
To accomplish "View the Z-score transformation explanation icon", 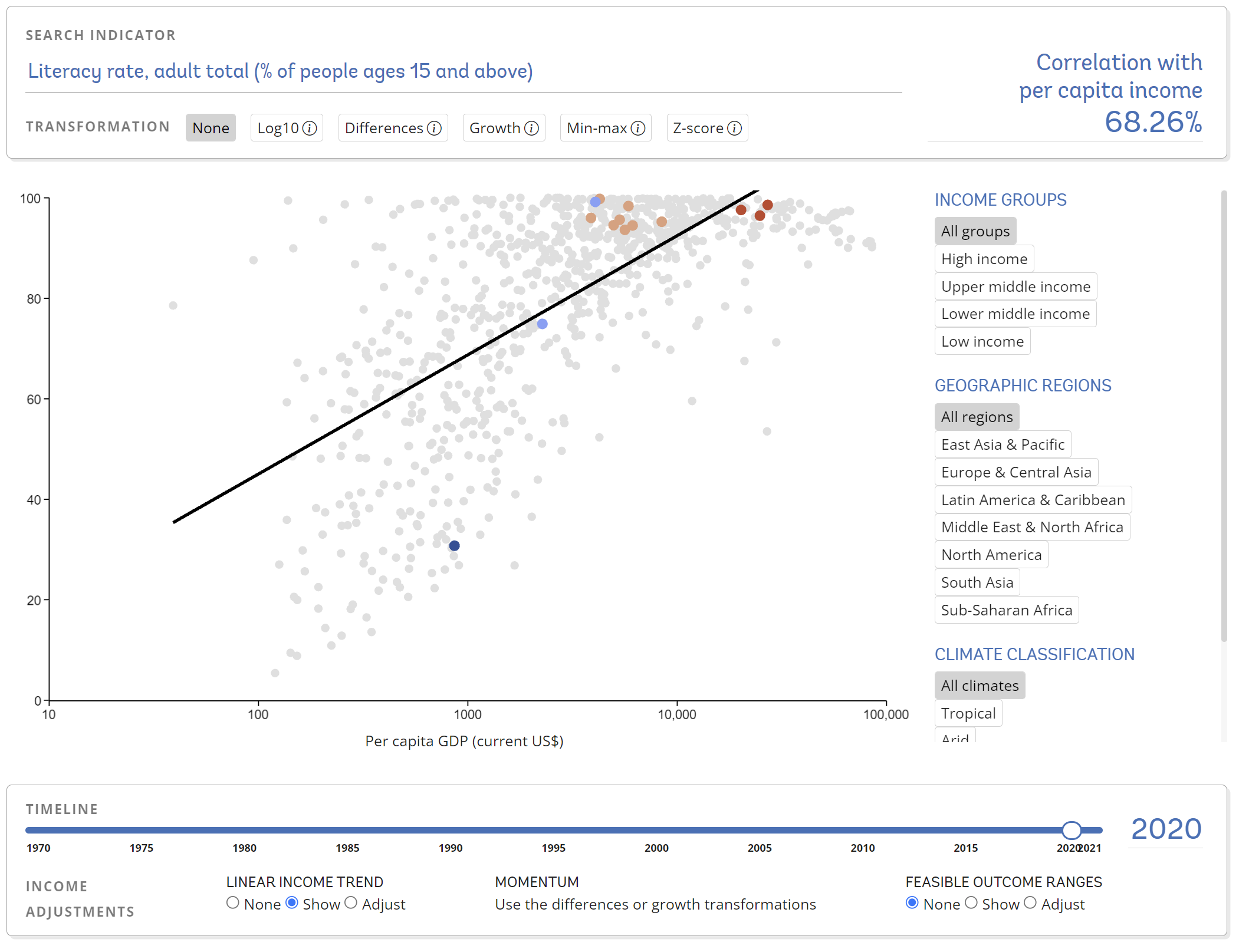I will pos(735,128).
